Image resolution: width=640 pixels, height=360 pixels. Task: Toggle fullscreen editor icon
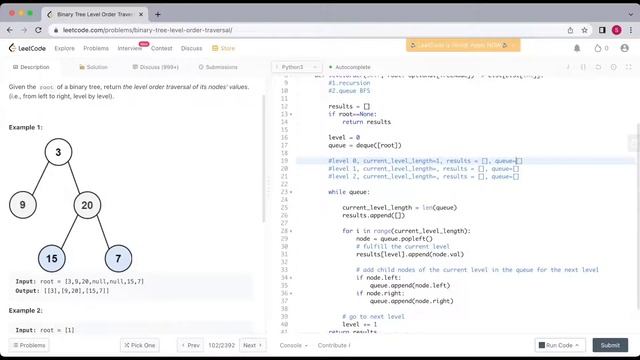(x=628, y=67)
